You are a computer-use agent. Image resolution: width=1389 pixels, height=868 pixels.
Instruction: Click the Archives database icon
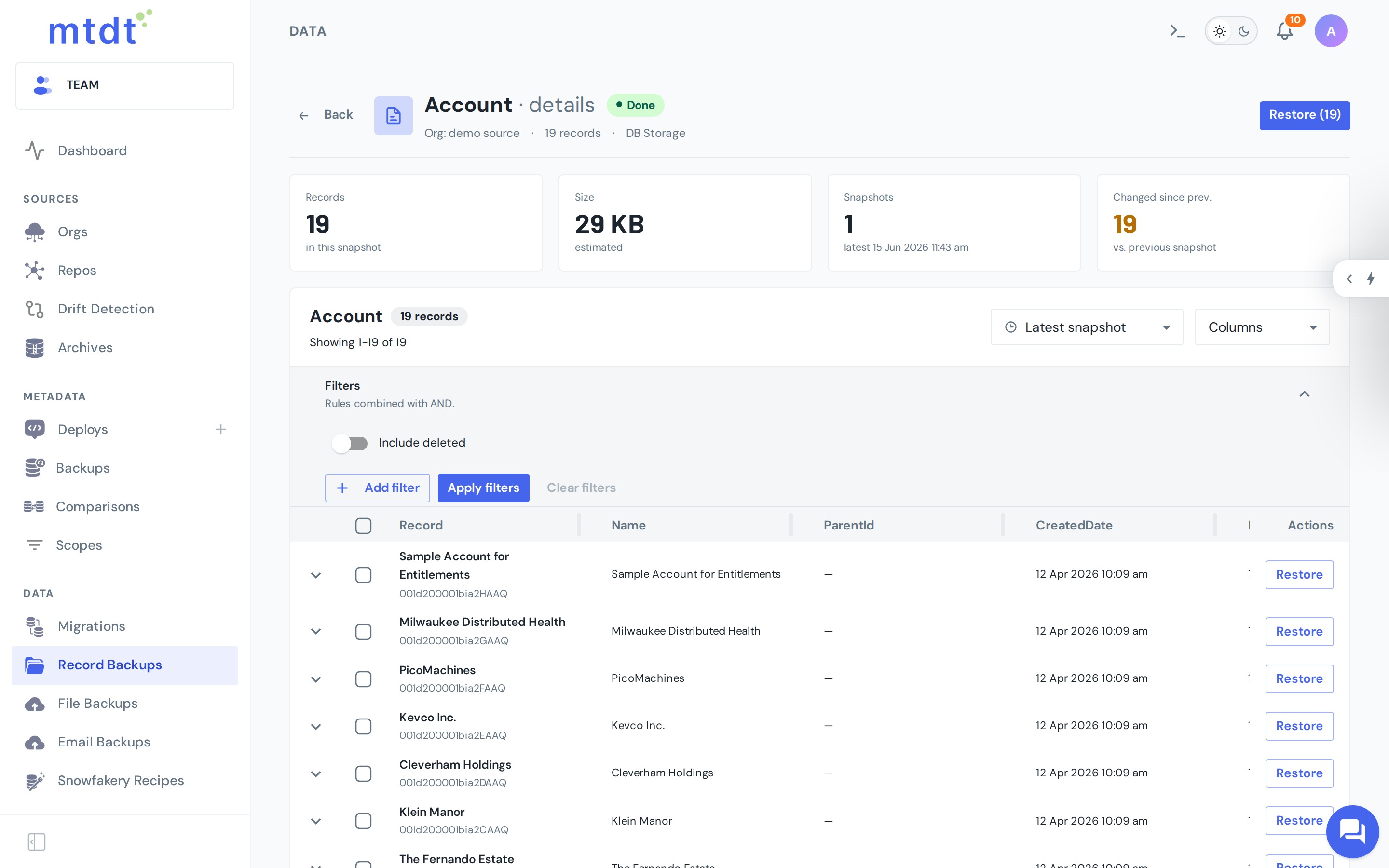click(34, 347)
